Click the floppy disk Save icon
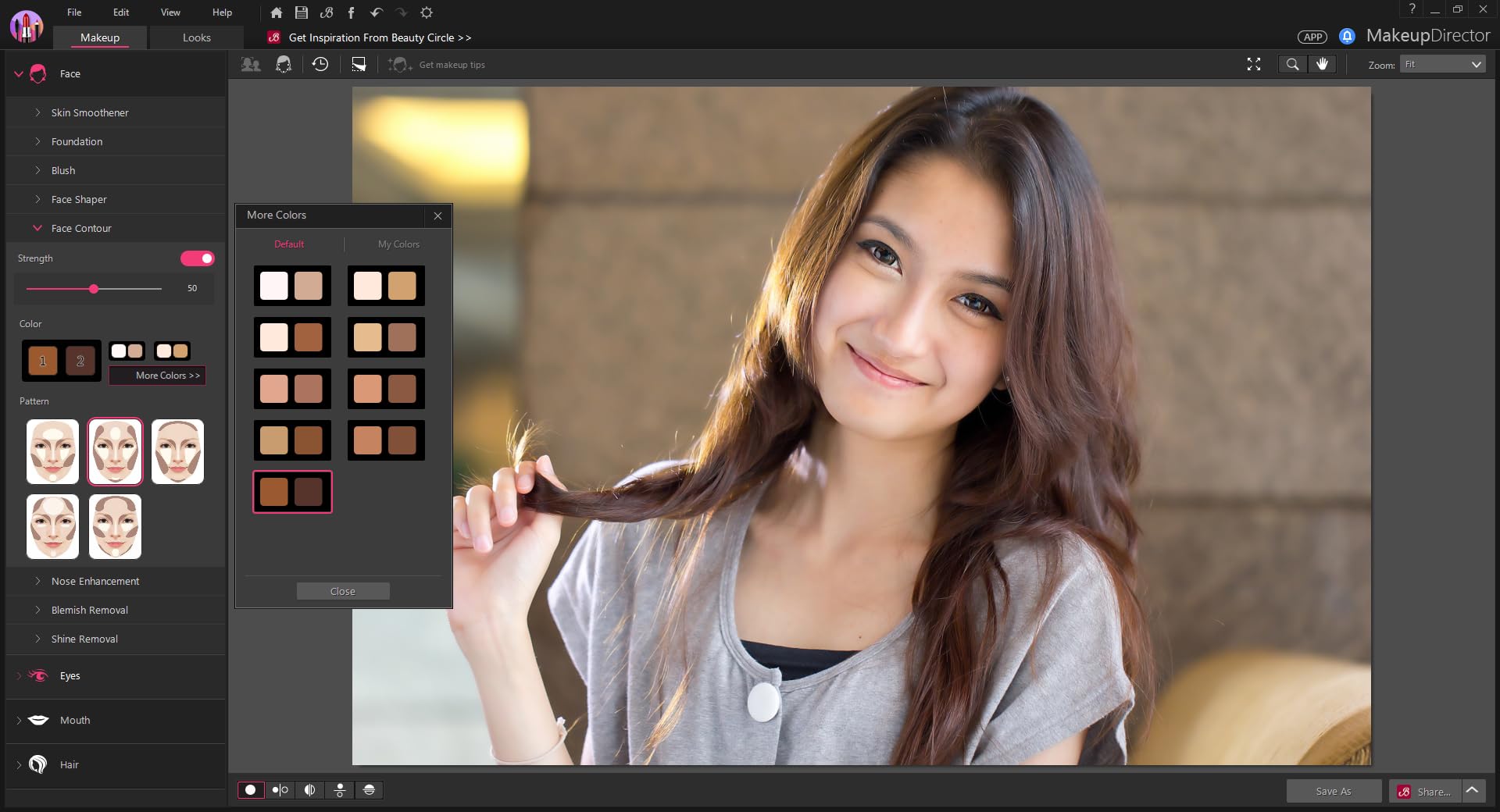This screenshot has height=812, width=1500. 302,12
